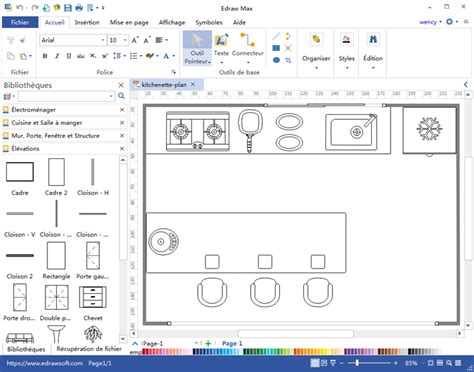
Task: Click the print icon in quick access
Action: click(79, 7)
